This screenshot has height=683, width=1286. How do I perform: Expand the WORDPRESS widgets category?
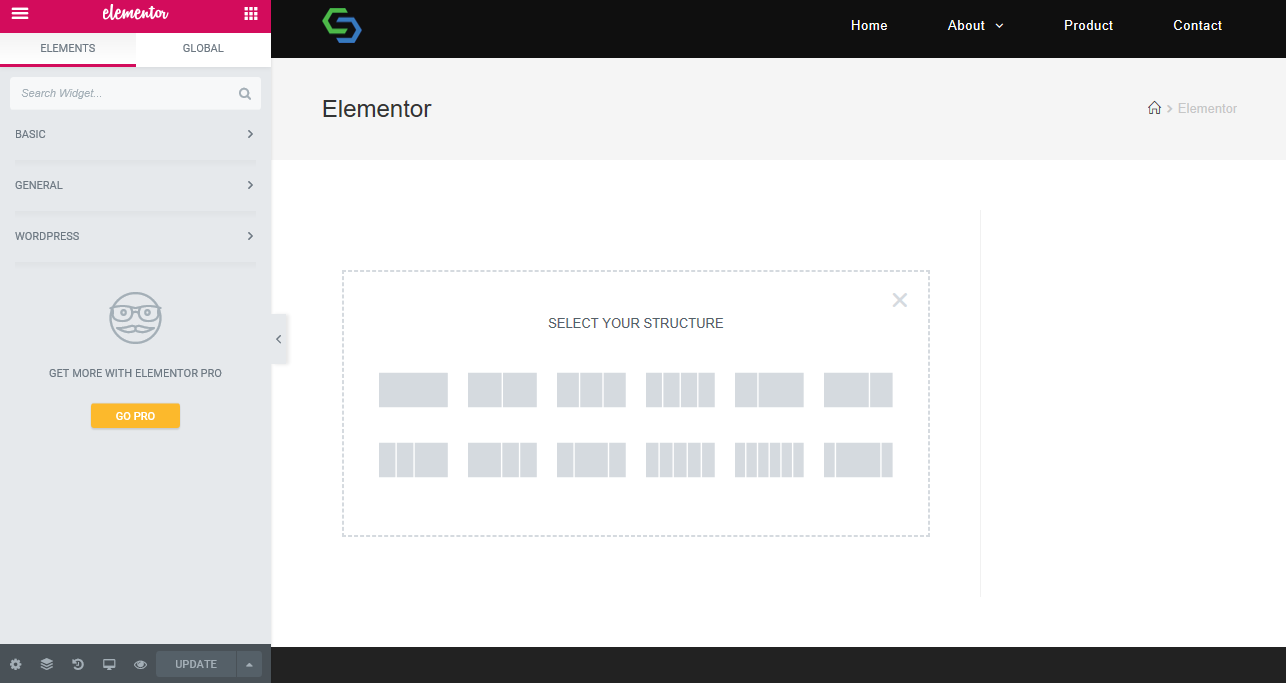click(135, 236)
